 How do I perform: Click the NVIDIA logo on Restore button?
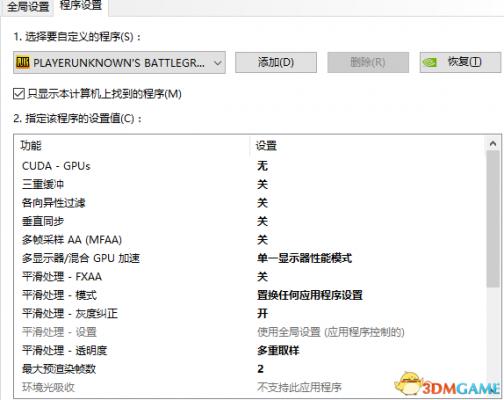(x=430, y=62)
